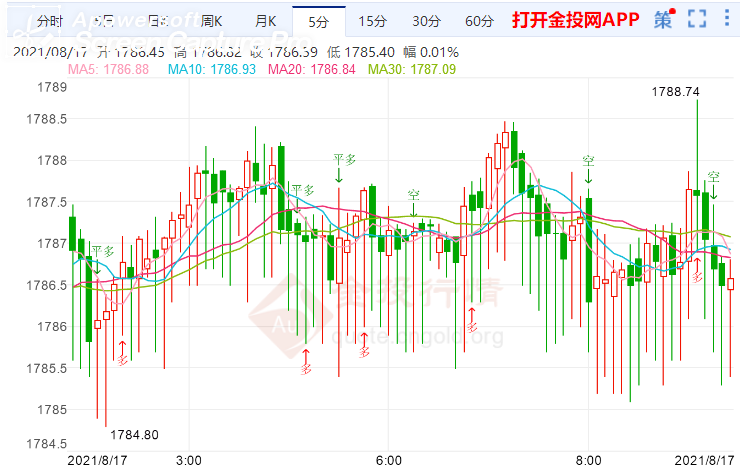Click the 打开金投网APP link

[x=576, y=19]
